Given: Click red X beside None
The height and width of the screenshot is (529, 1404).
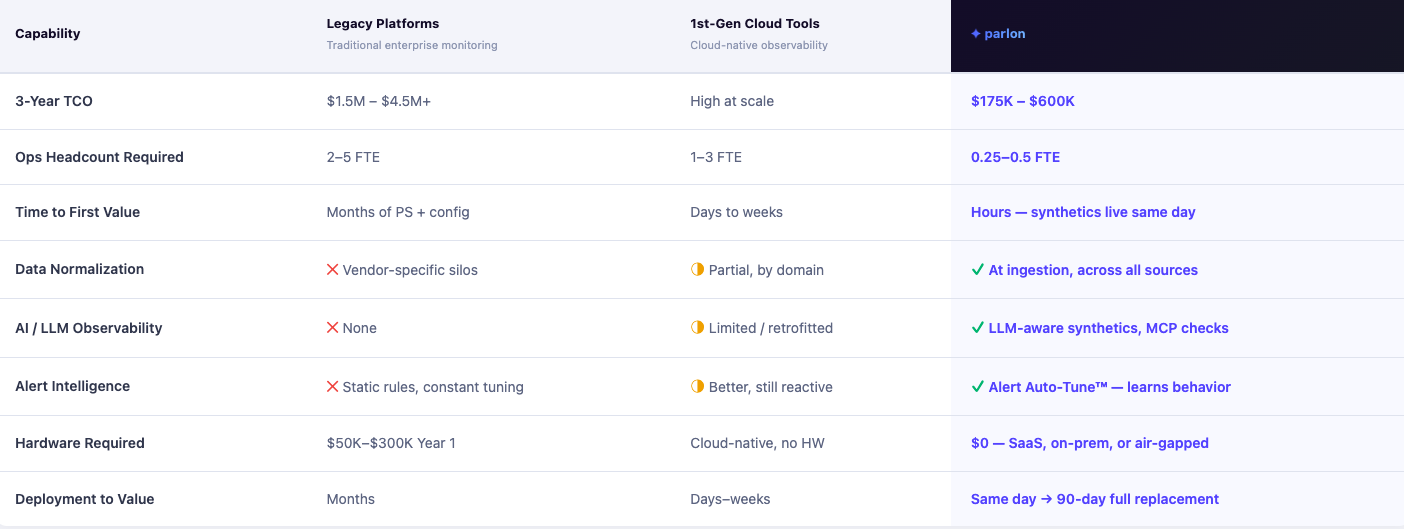Looking at the screenshot, I should coord(332,328).
